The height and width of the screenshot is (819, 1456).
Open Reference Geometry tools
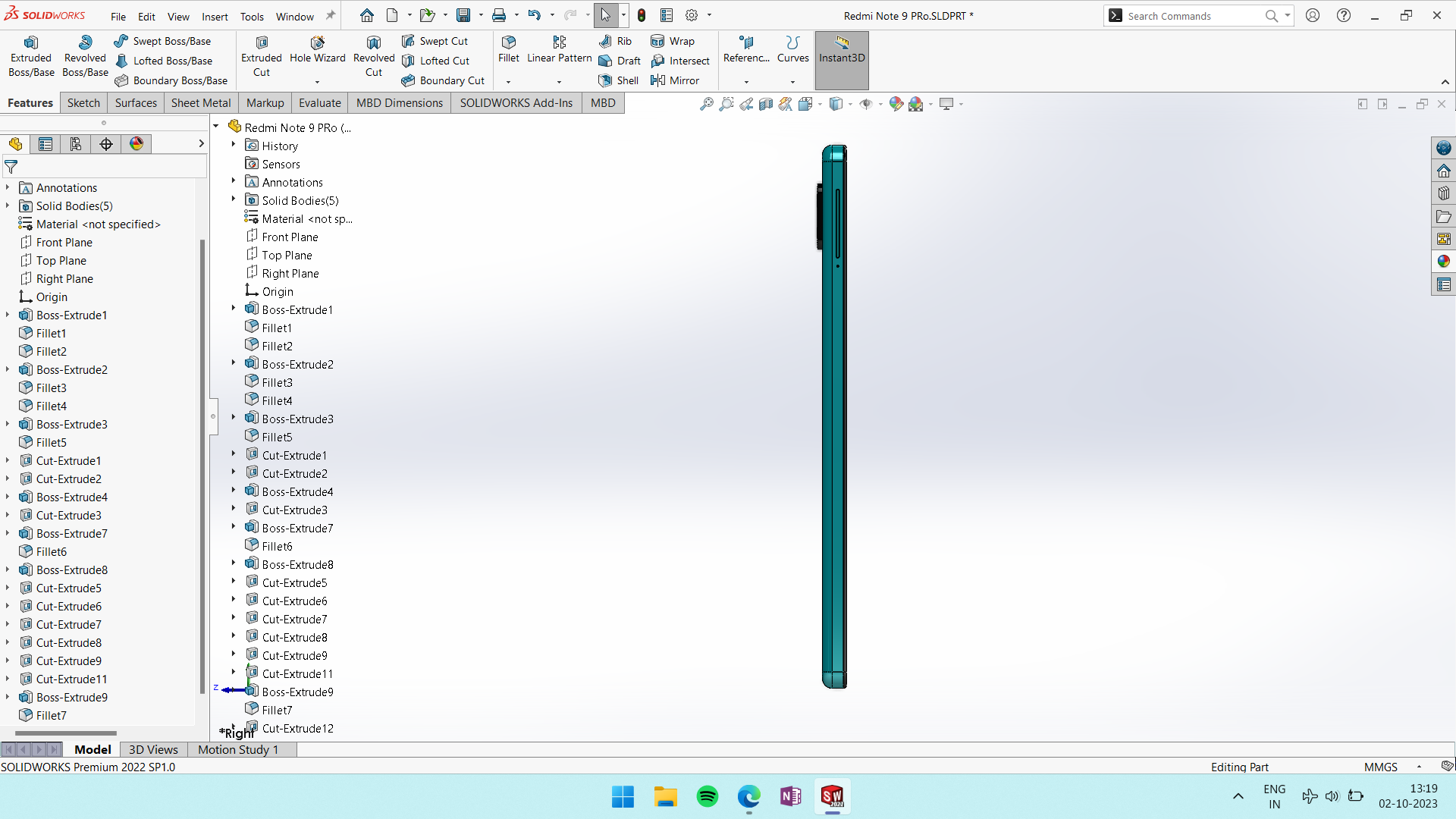746,50
